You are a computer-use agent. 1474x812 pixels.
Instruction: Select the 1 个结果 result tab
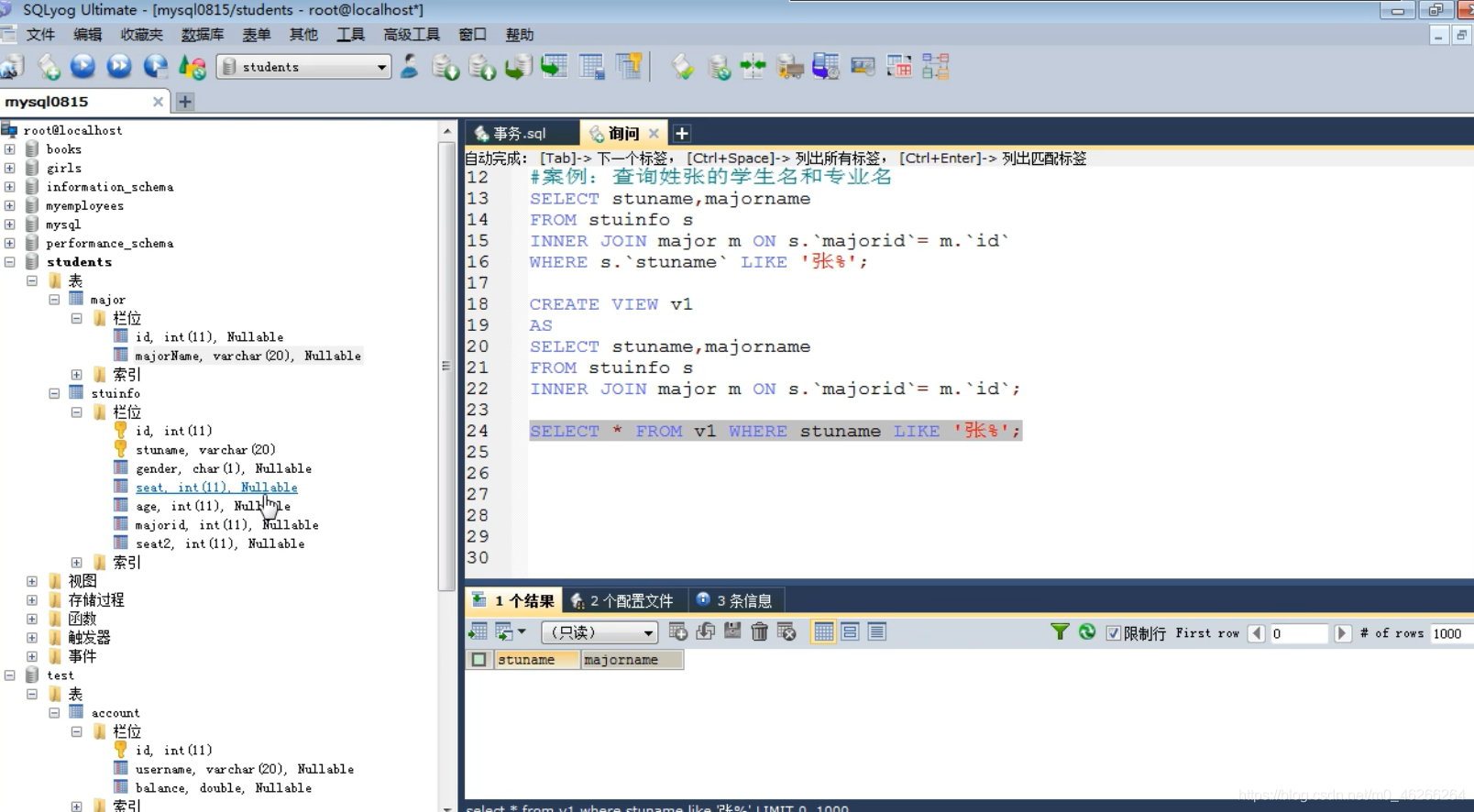pos(513,600)
